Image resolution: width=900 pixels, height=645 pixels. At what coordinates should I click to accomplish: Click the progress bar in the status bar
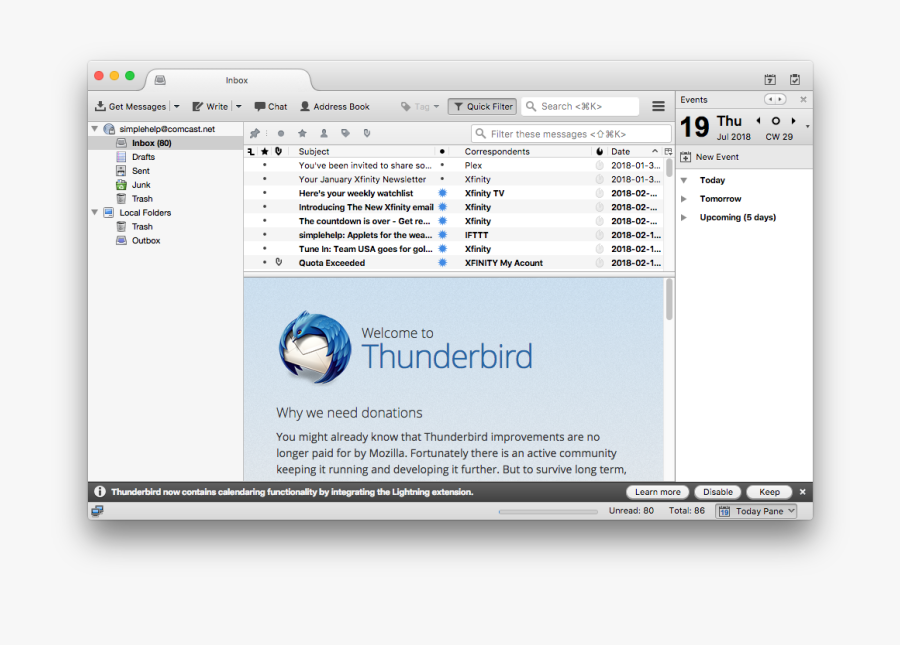tap(548, 510)
